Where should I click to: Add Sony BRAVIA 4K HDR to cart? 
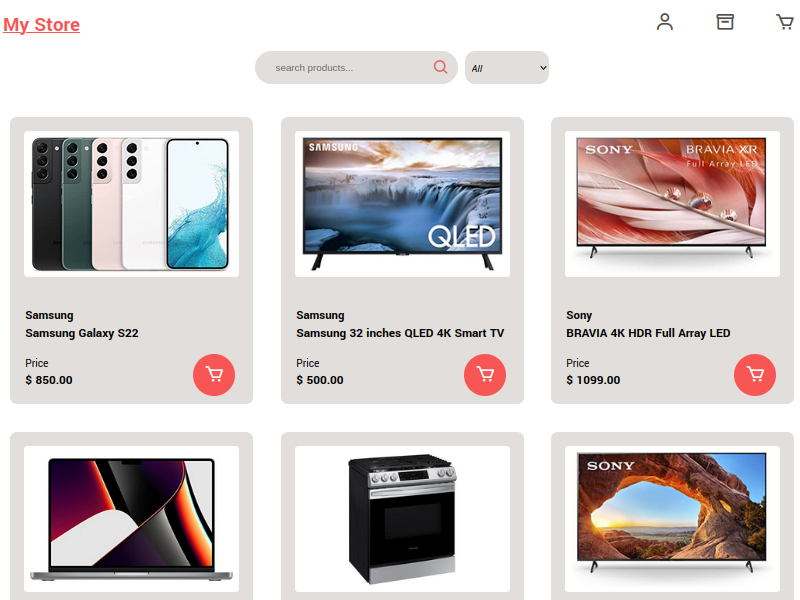pos(755,375)
